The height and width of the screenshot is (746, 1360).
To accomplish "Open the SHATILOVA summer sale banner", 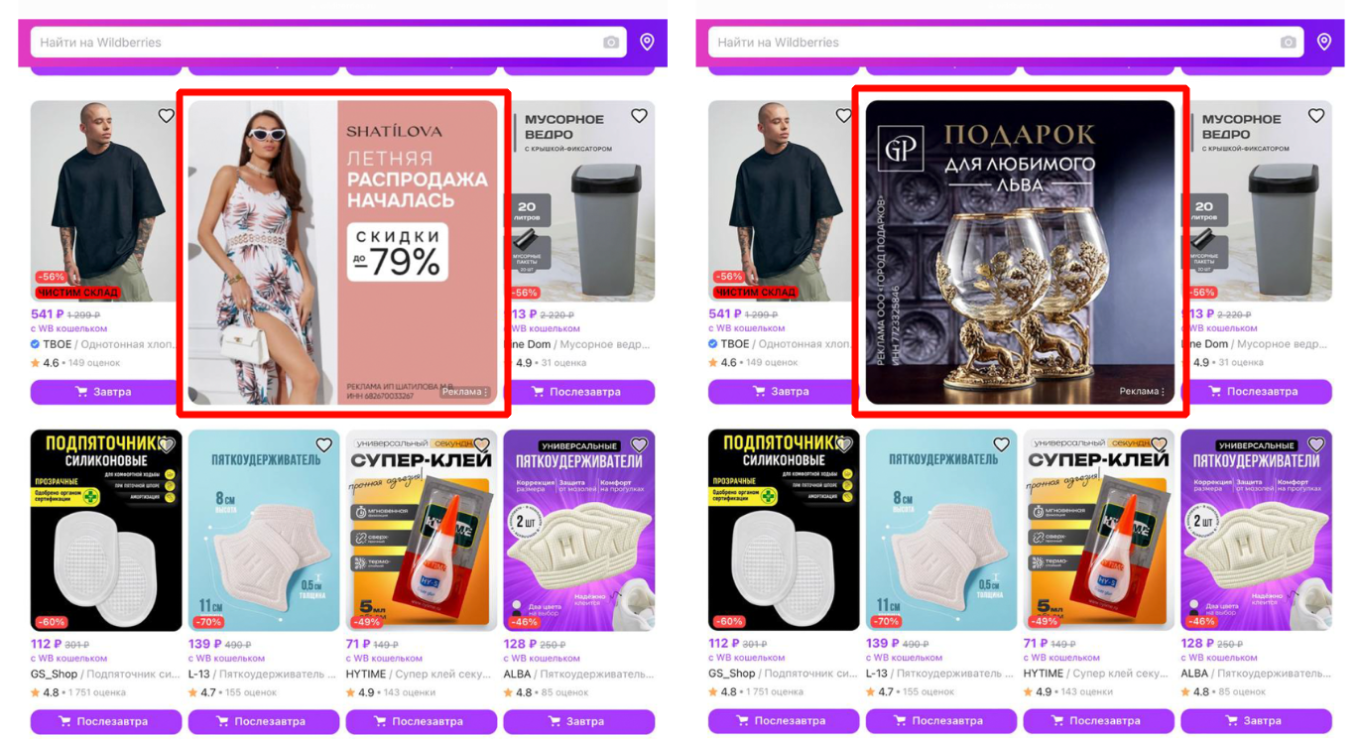I will (343, 252).
